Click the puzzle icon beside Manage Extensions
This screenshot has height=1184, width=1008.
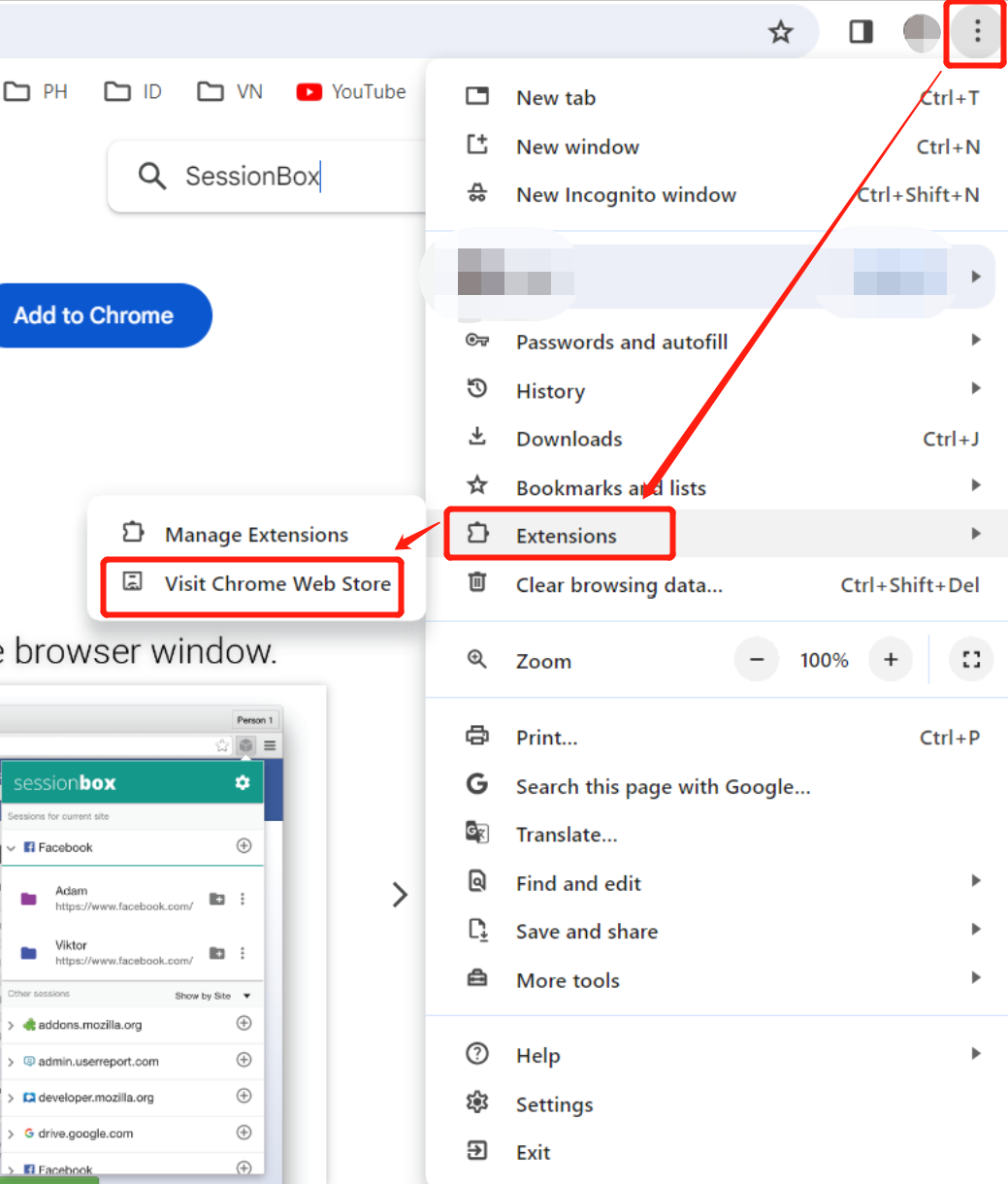[x=133, y=533]
